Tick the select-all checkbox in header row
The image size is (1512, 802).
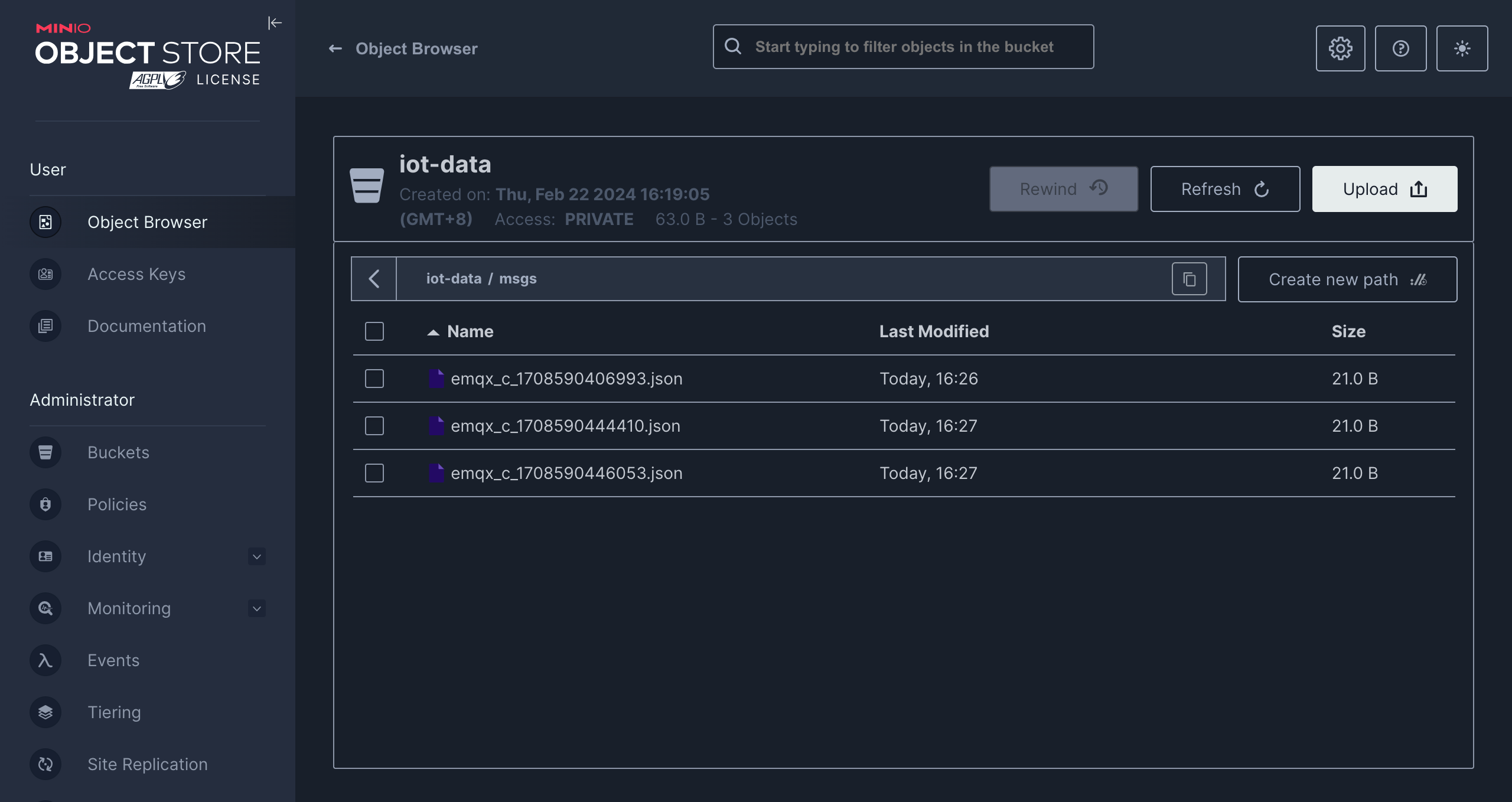[374, 331]
